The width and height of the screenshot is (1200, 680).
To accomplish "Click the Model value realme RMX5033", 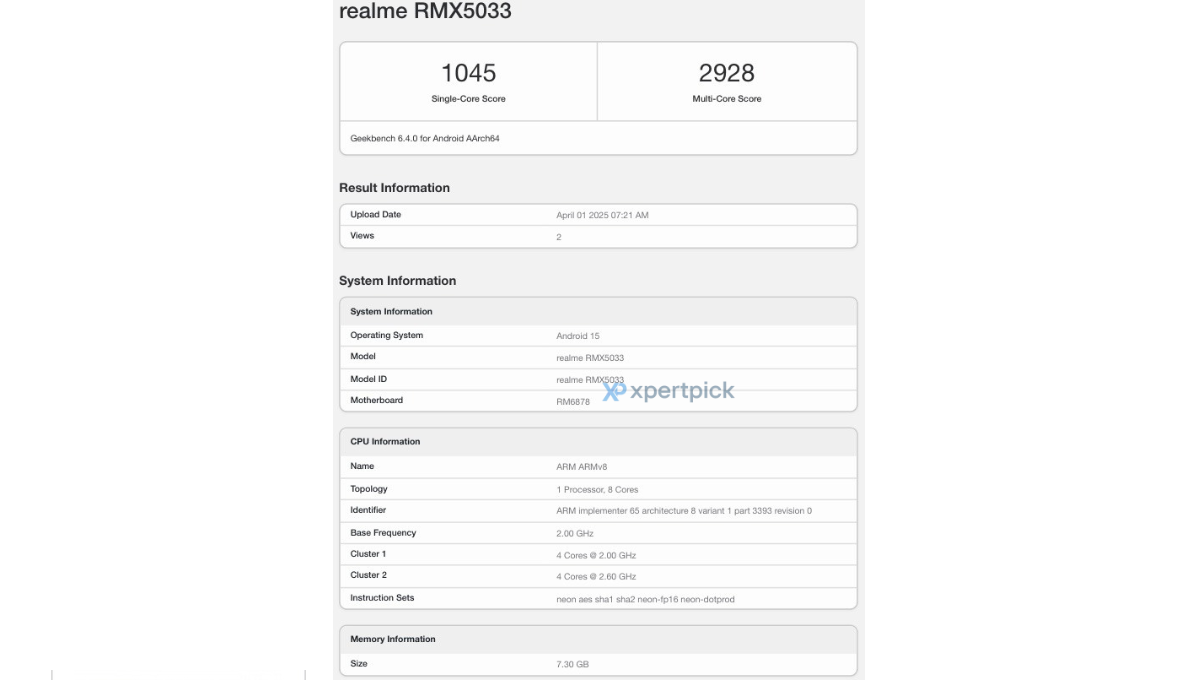I will pos(590,358).
